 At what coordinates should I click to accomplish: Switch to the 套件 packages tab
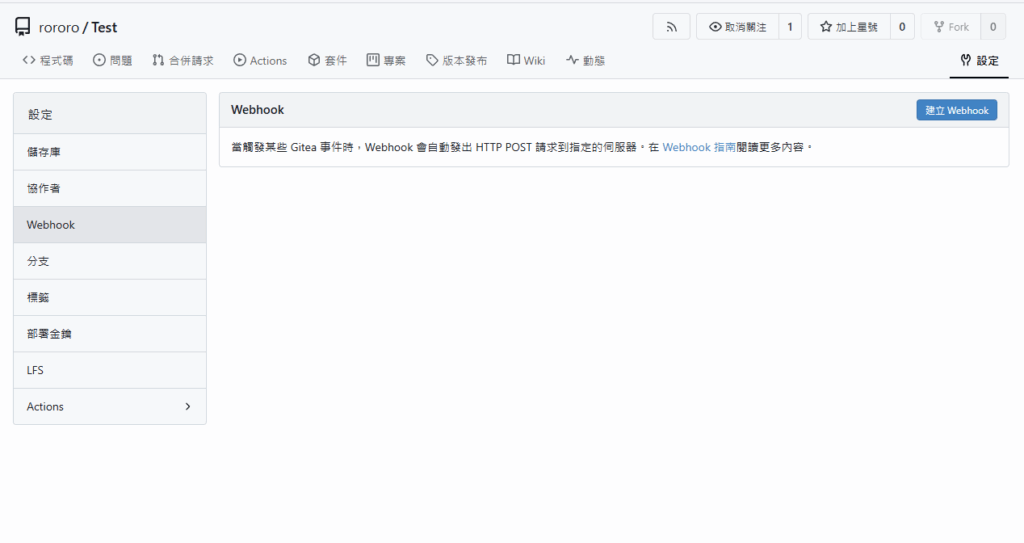tap(327, 61)
